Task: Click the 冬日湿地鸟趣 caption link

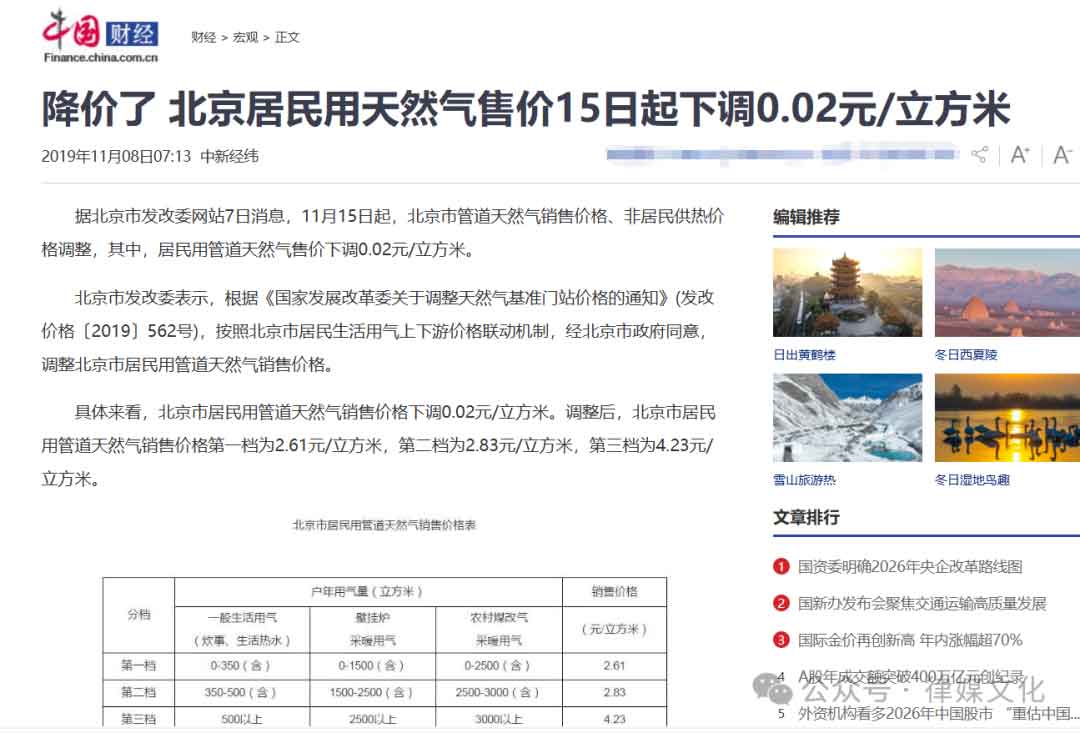Action: pyautogui.click(x=972, y=480)
